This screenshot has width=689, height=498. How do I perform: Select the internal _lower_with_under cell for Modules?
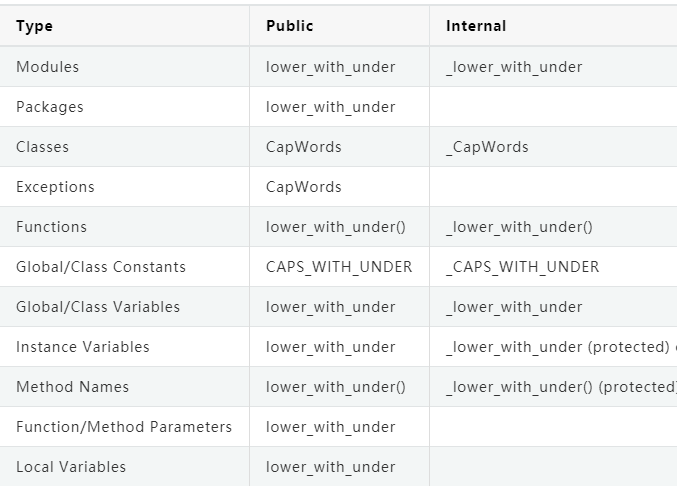tap(514, 67)
